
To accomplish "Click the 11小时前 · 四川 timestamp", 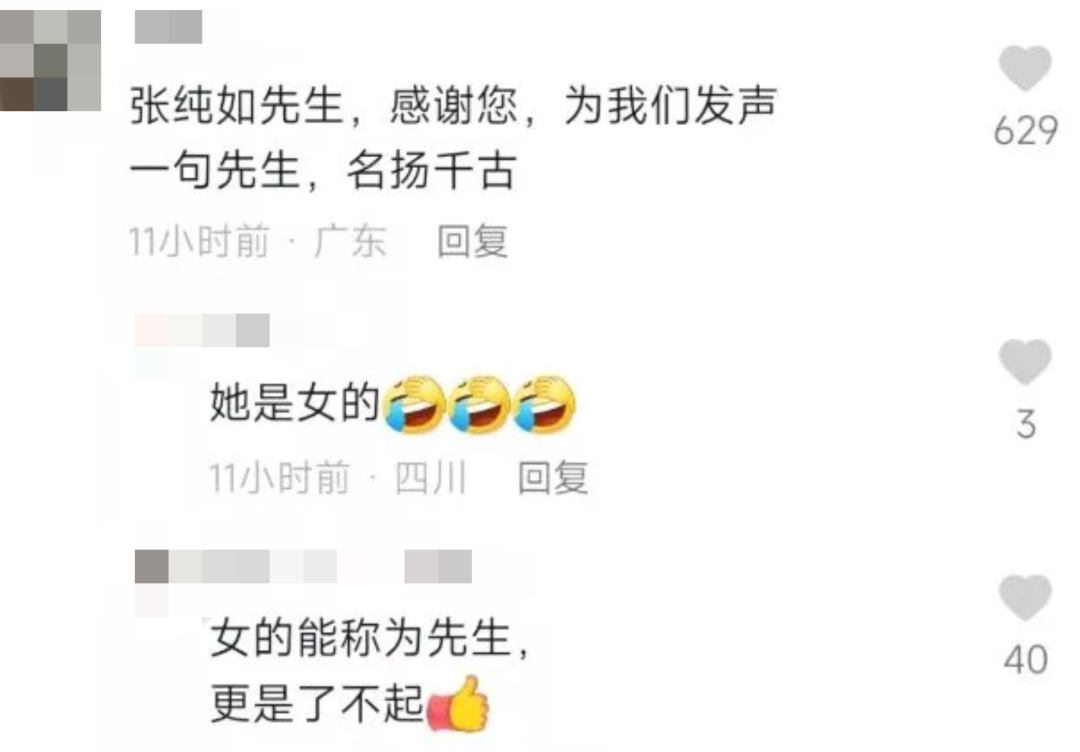I will (x=338, y=477).
